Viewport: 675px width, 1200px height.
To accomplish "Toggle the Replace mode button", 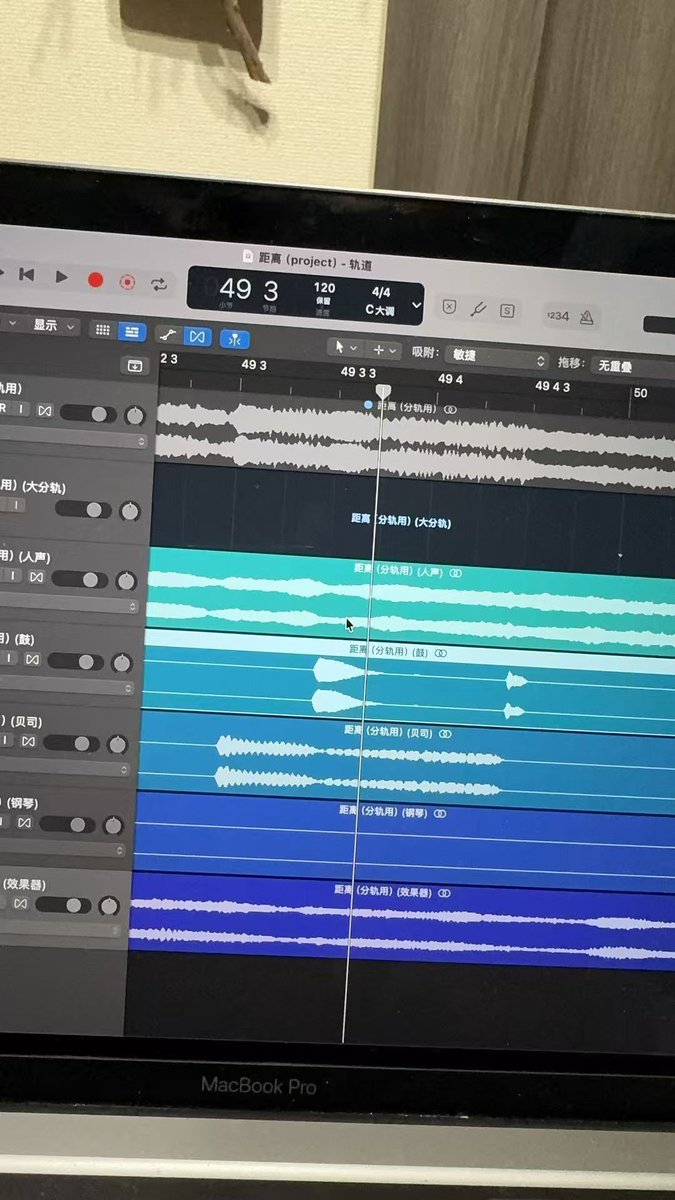I will click(x=449, y=307).
